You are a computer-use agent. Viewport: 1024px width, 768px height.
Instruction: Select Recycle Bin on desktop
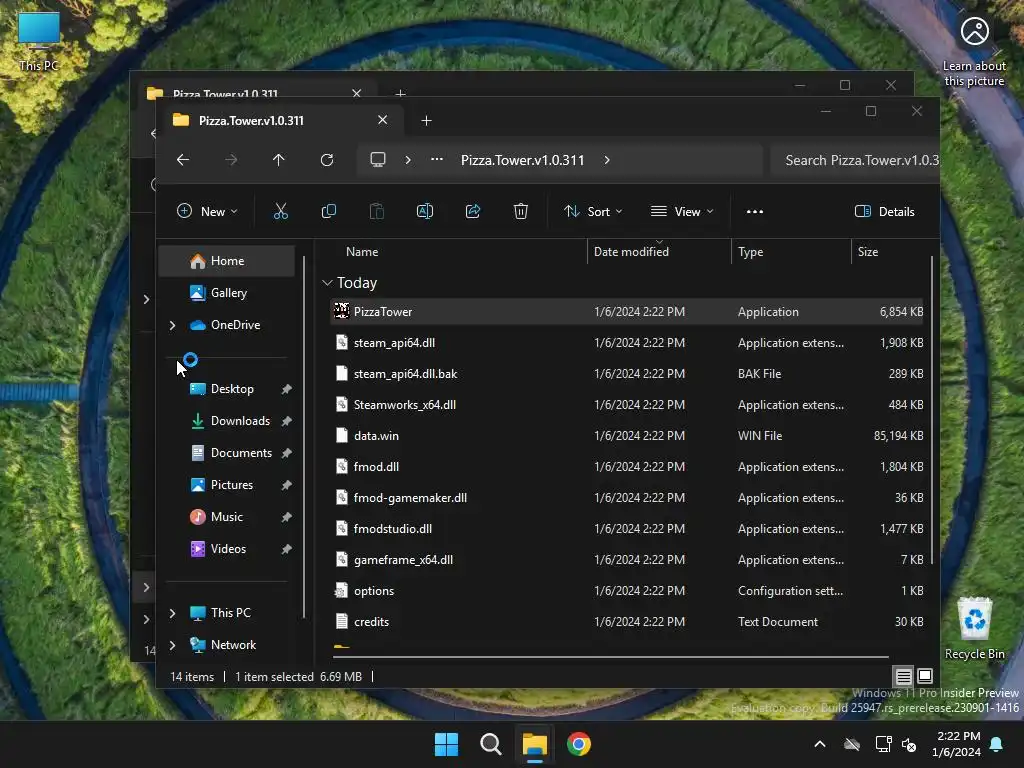tap(975, 629)
